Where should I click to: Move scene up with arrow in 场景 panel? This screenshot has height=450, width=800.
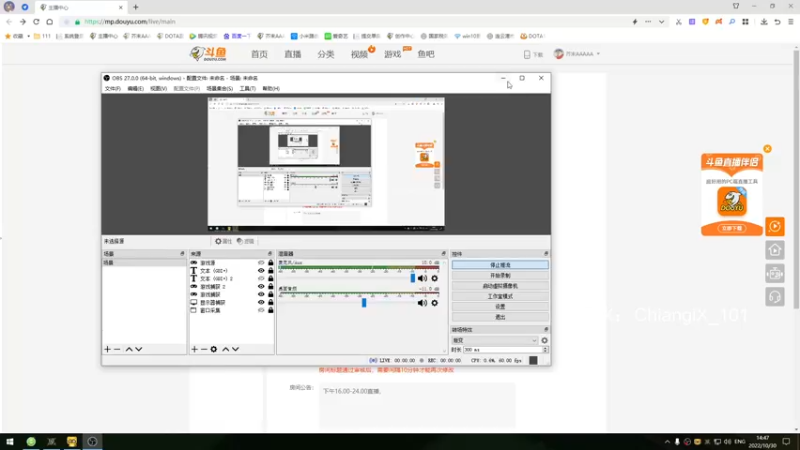tap(129, 349)
